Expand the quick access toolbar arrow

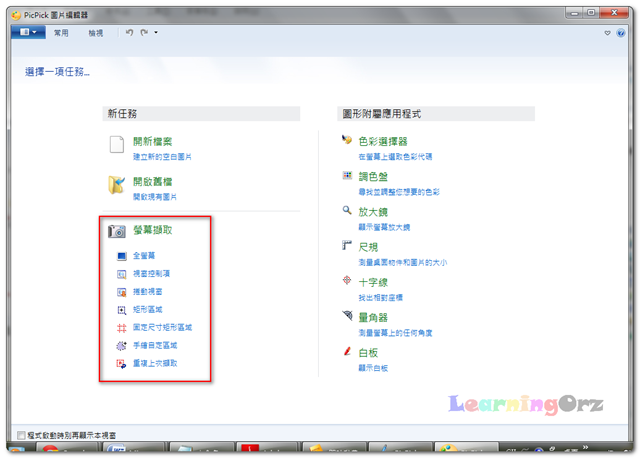tap(156, 32)
